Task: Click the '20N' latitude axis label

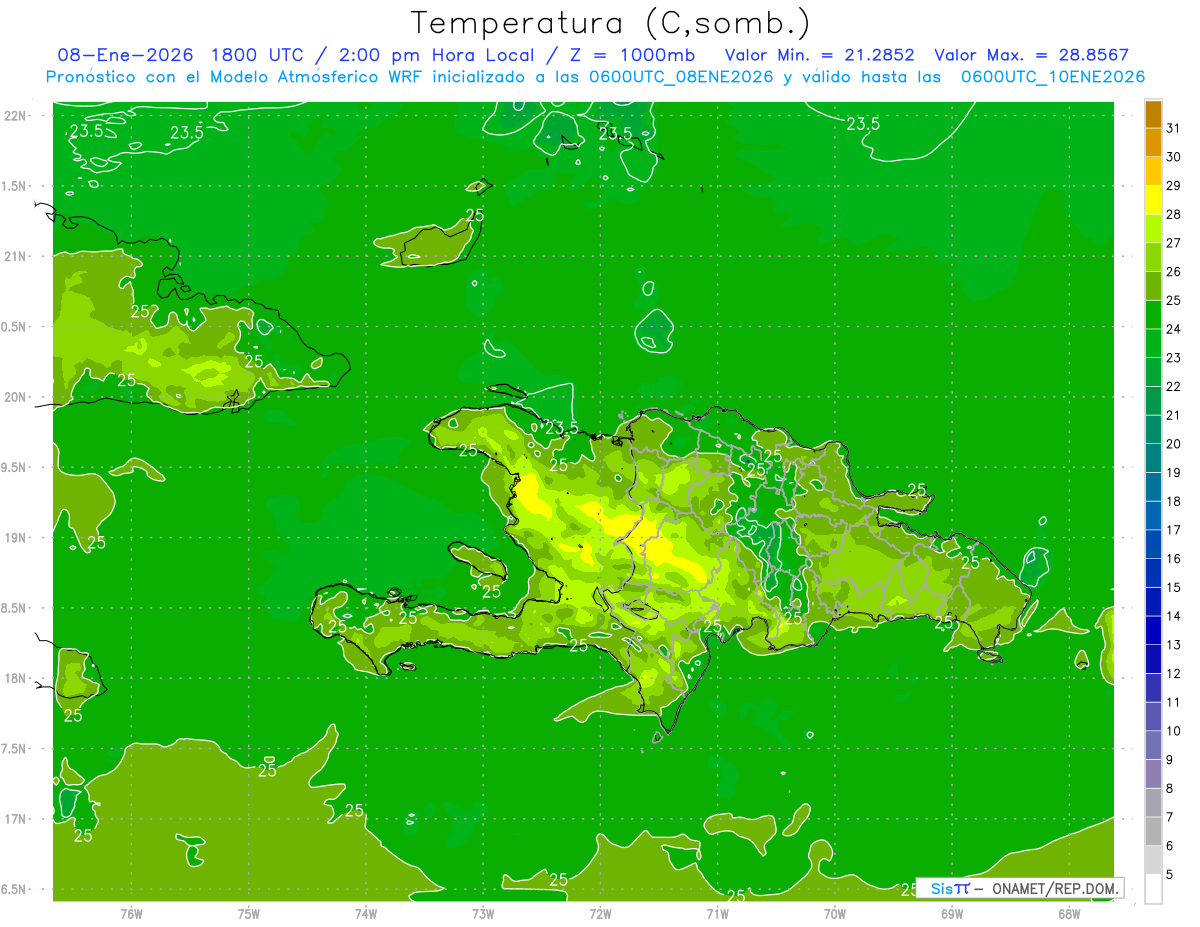Action: pos(15,397)
